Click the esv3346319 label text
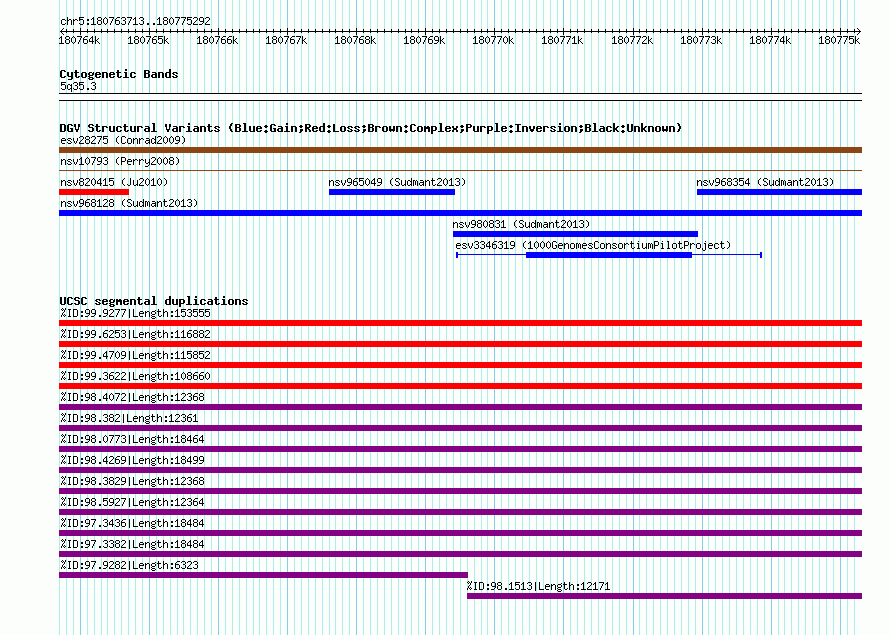The image size is (890, 635). pyautogui.click(x=593, y=245)
